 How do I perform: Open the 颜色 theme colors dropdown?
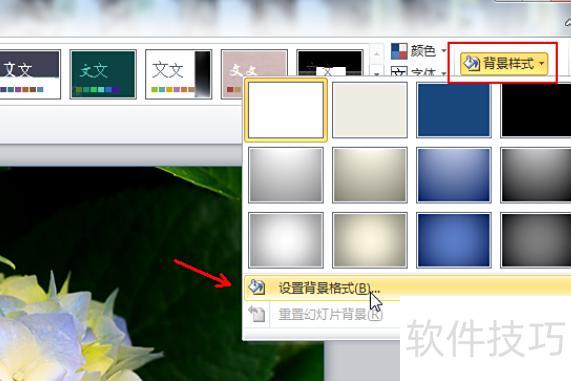(419, 51)
